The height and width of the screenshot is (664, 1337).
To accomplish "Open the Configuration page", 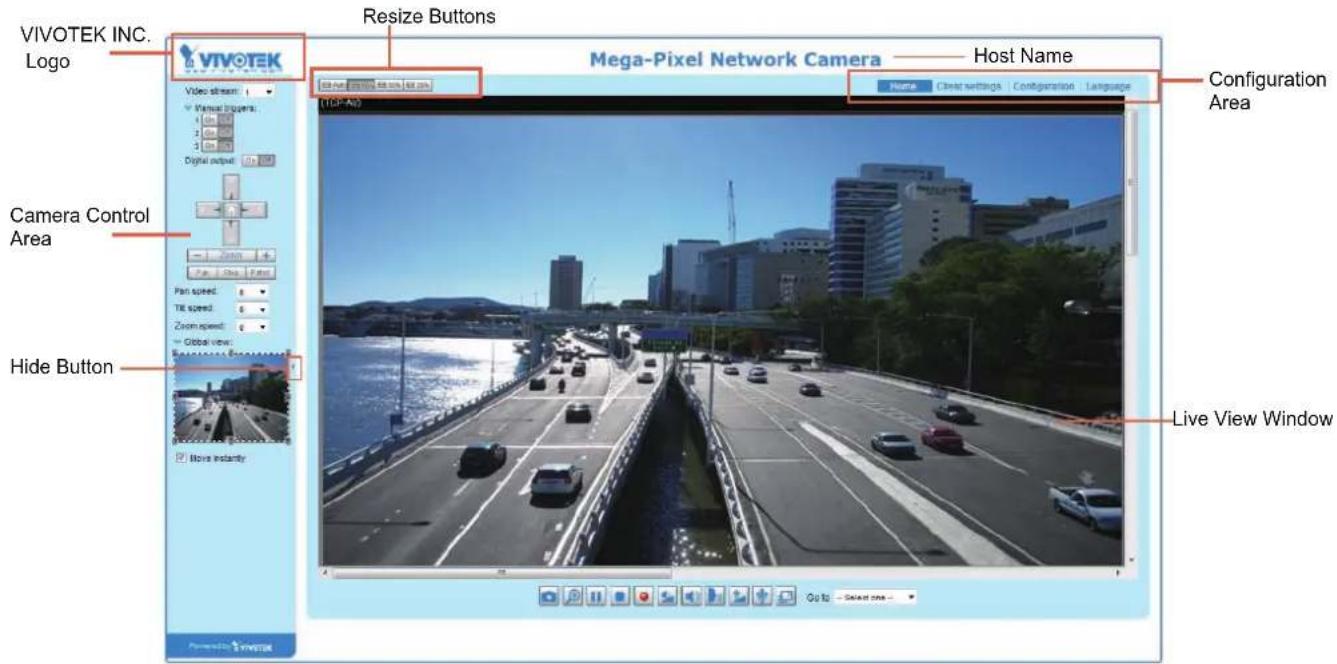I will click(1043, 86).
